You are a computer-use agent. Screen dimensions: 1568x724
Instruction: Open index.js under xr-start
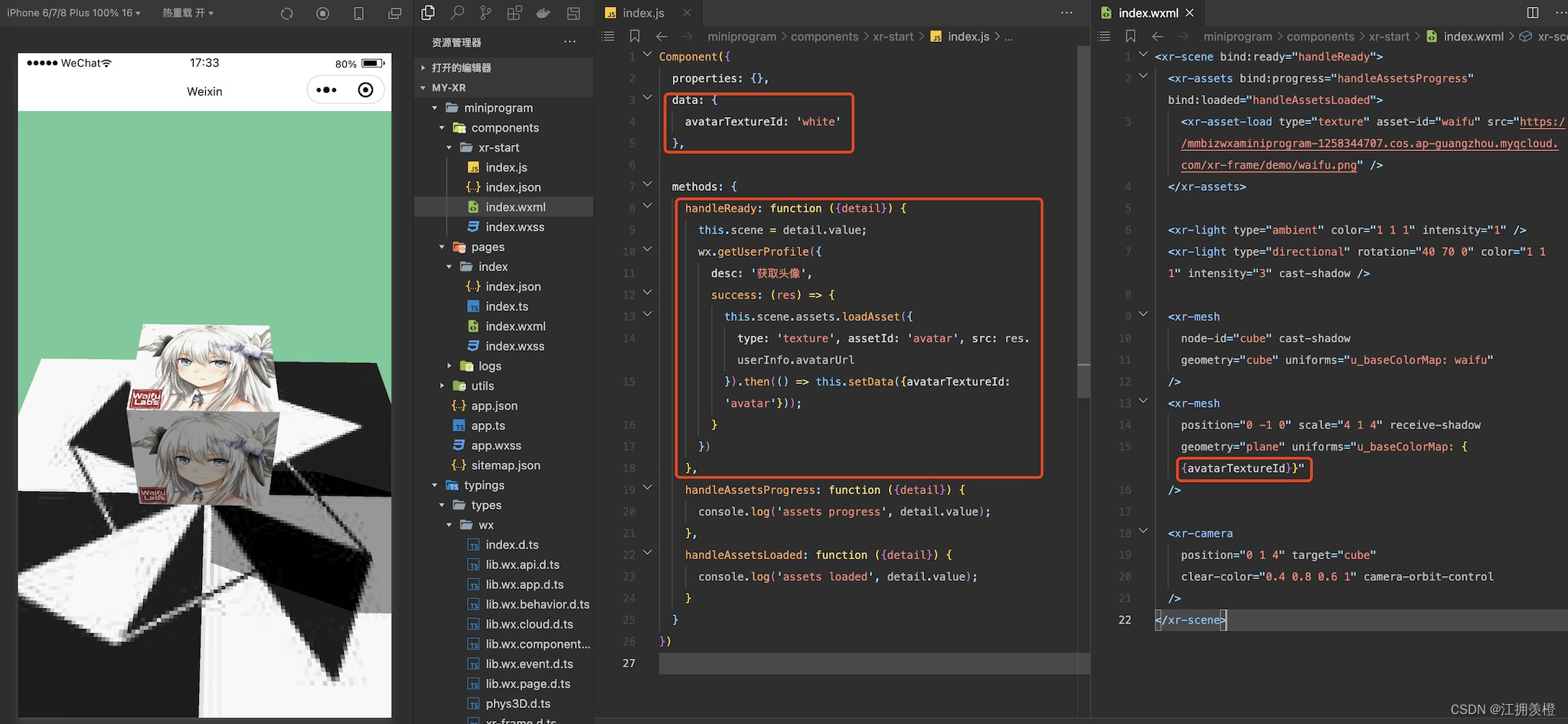tap(505, 167)
